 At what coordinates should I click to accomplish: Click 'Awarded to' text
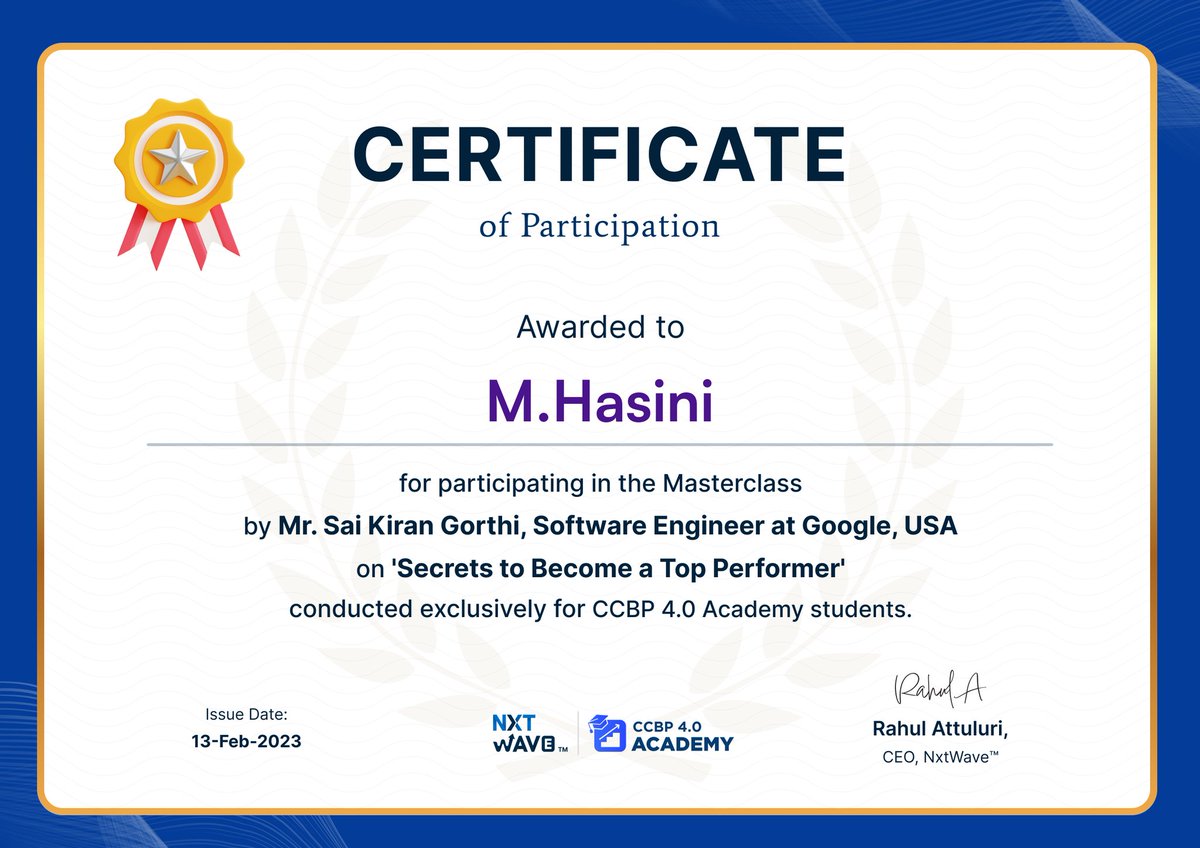click(600, 327)
